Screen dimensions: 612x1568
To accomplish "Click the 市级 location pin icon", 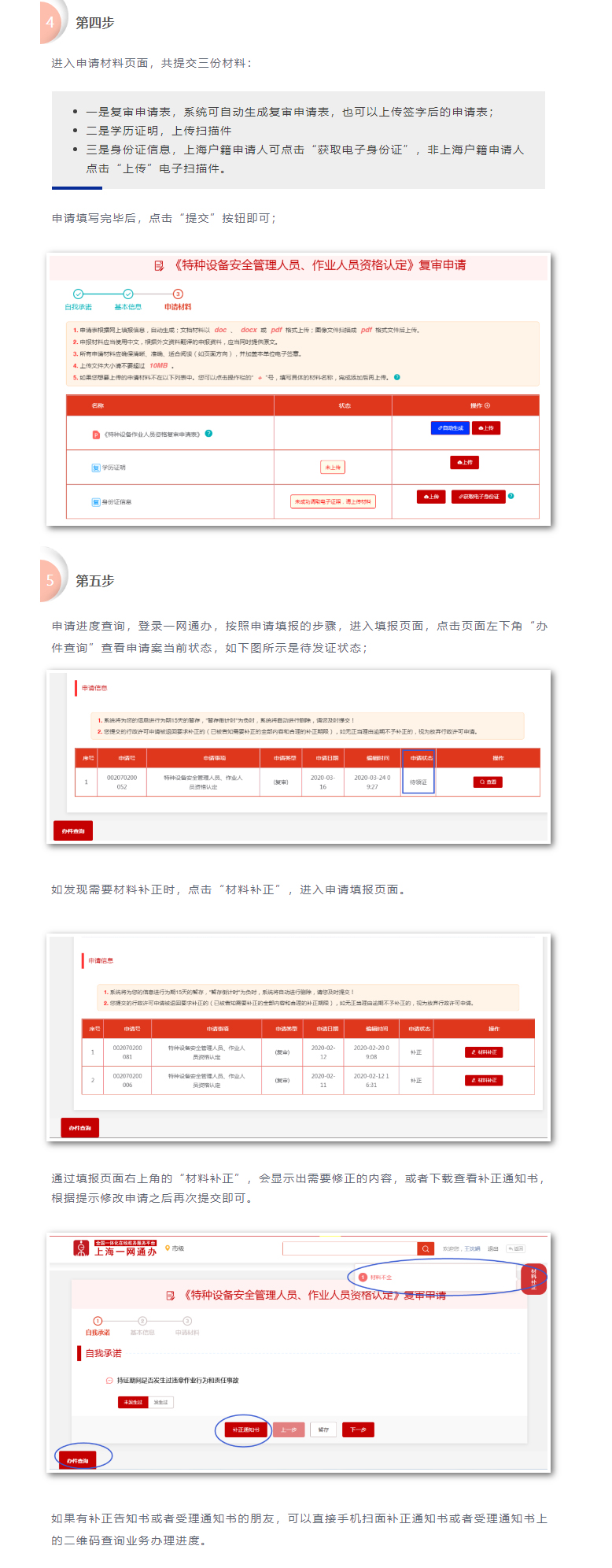I will click(168, 1248).
